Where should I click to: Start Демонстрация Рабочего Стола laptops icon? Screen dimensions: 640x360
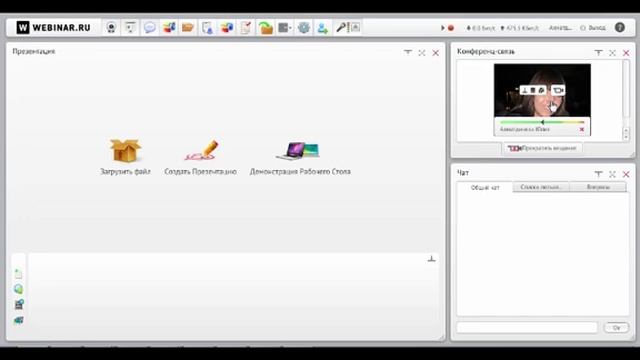298,151
